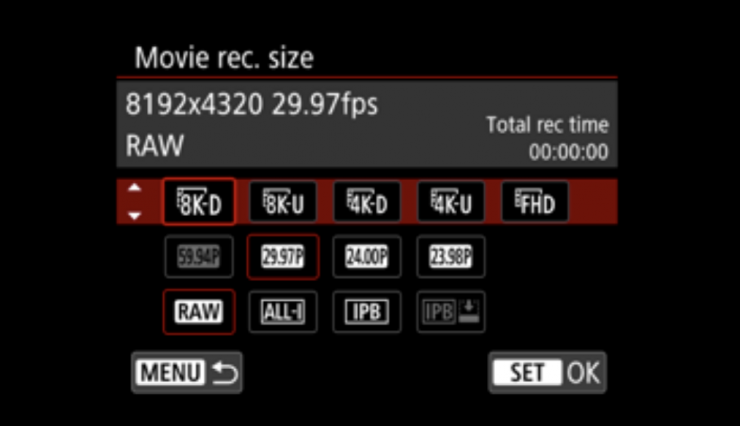
Task: Select the 8K-D resolution icon
Action: 199,202
